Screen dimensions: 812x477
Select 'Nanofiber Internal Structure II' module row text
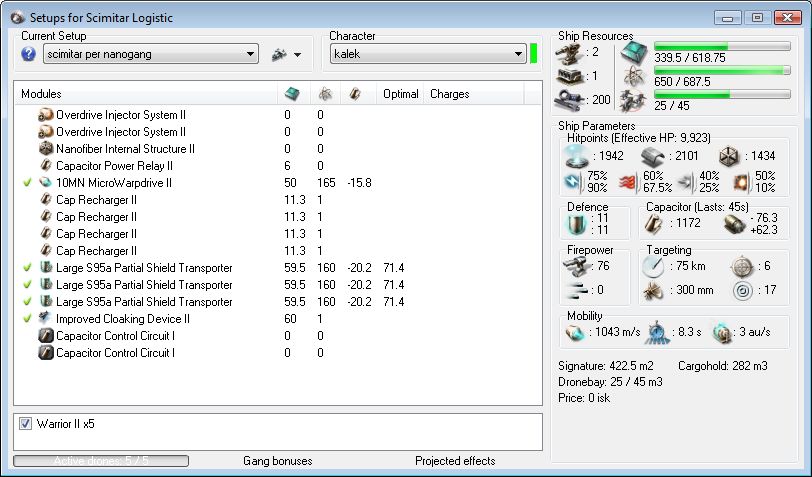pos(125,149)
